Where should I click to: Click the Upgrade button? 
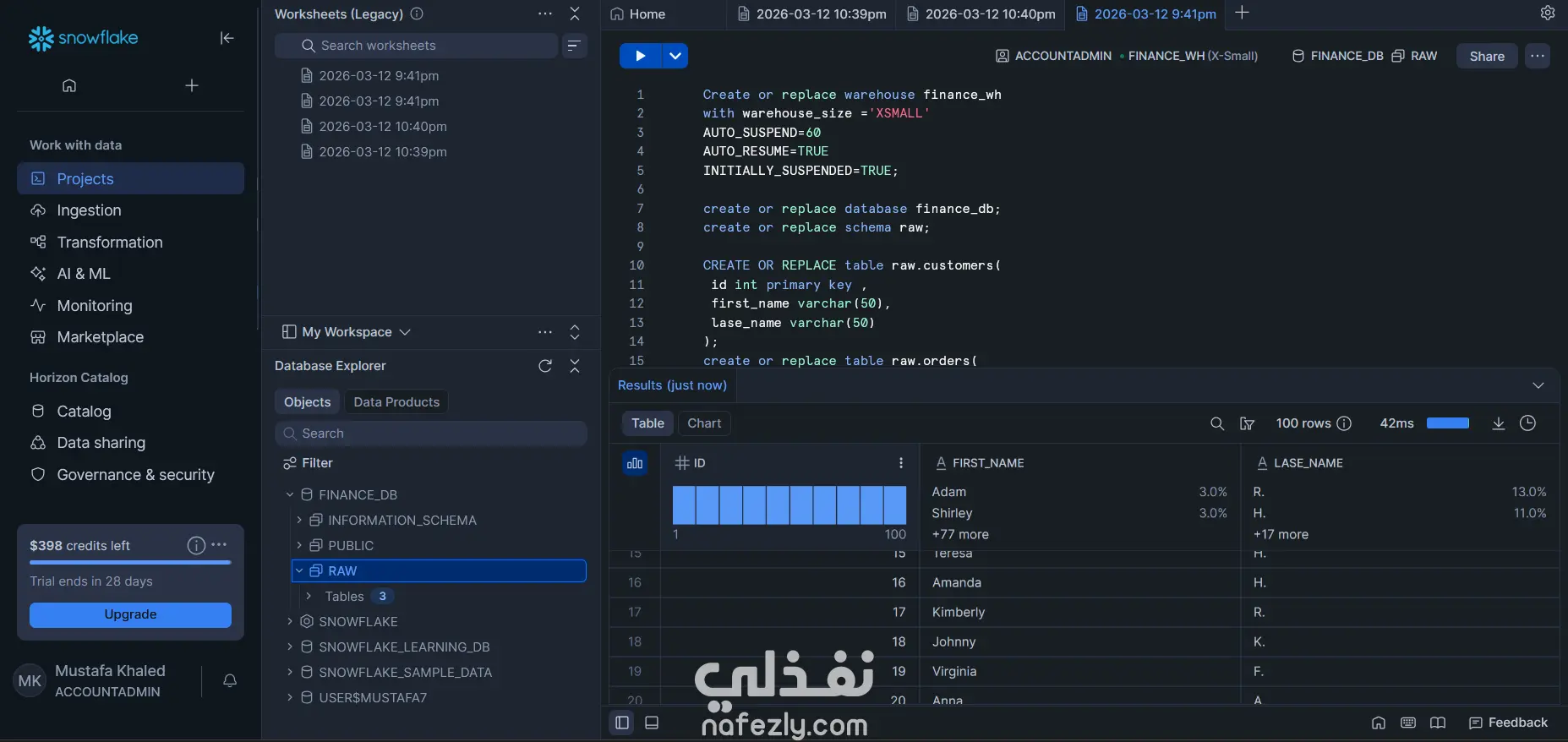tap(130, 614)
